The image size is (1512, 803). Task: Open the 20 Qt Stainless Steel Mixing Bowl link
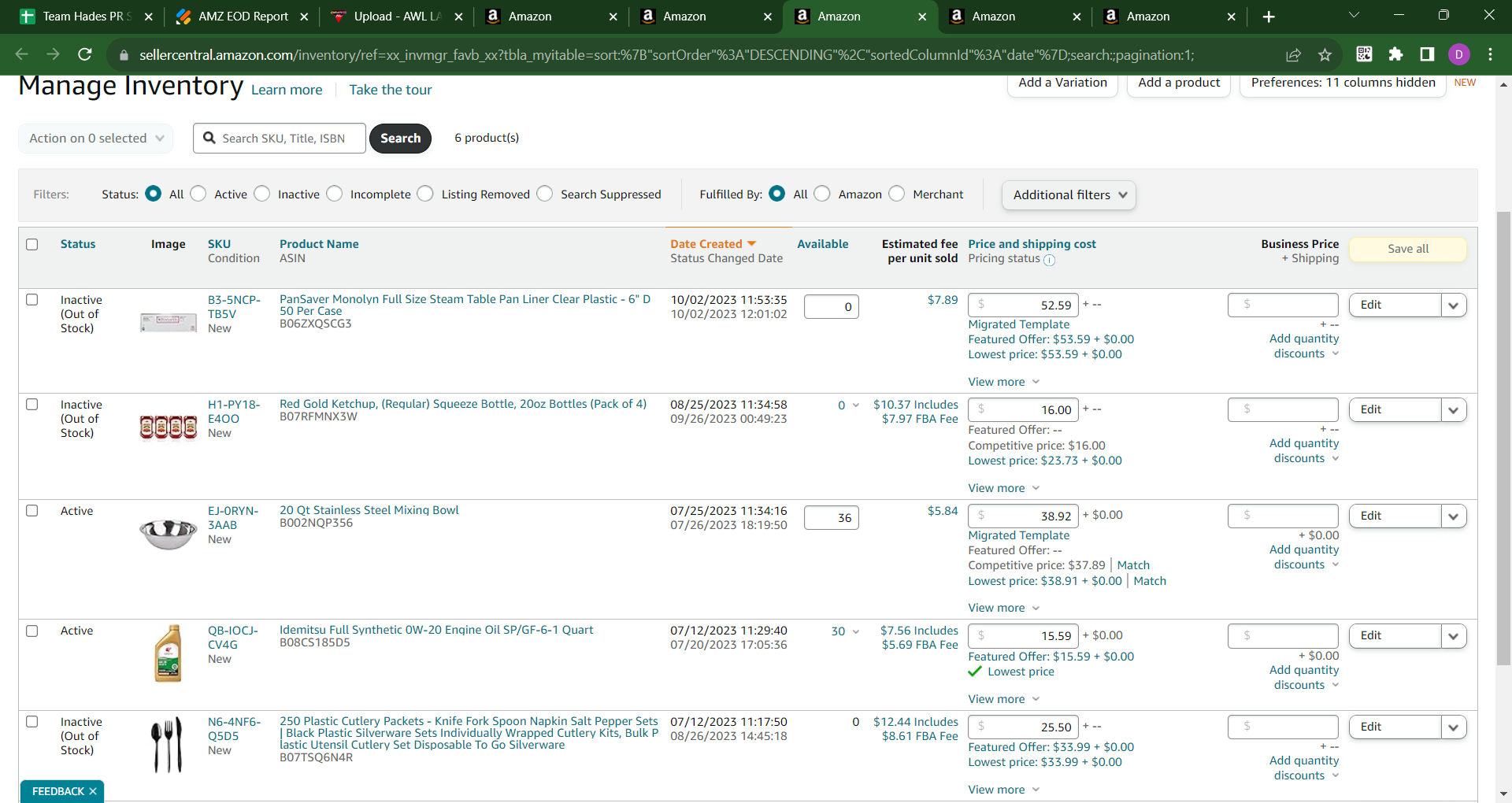[x=369, y=510]
